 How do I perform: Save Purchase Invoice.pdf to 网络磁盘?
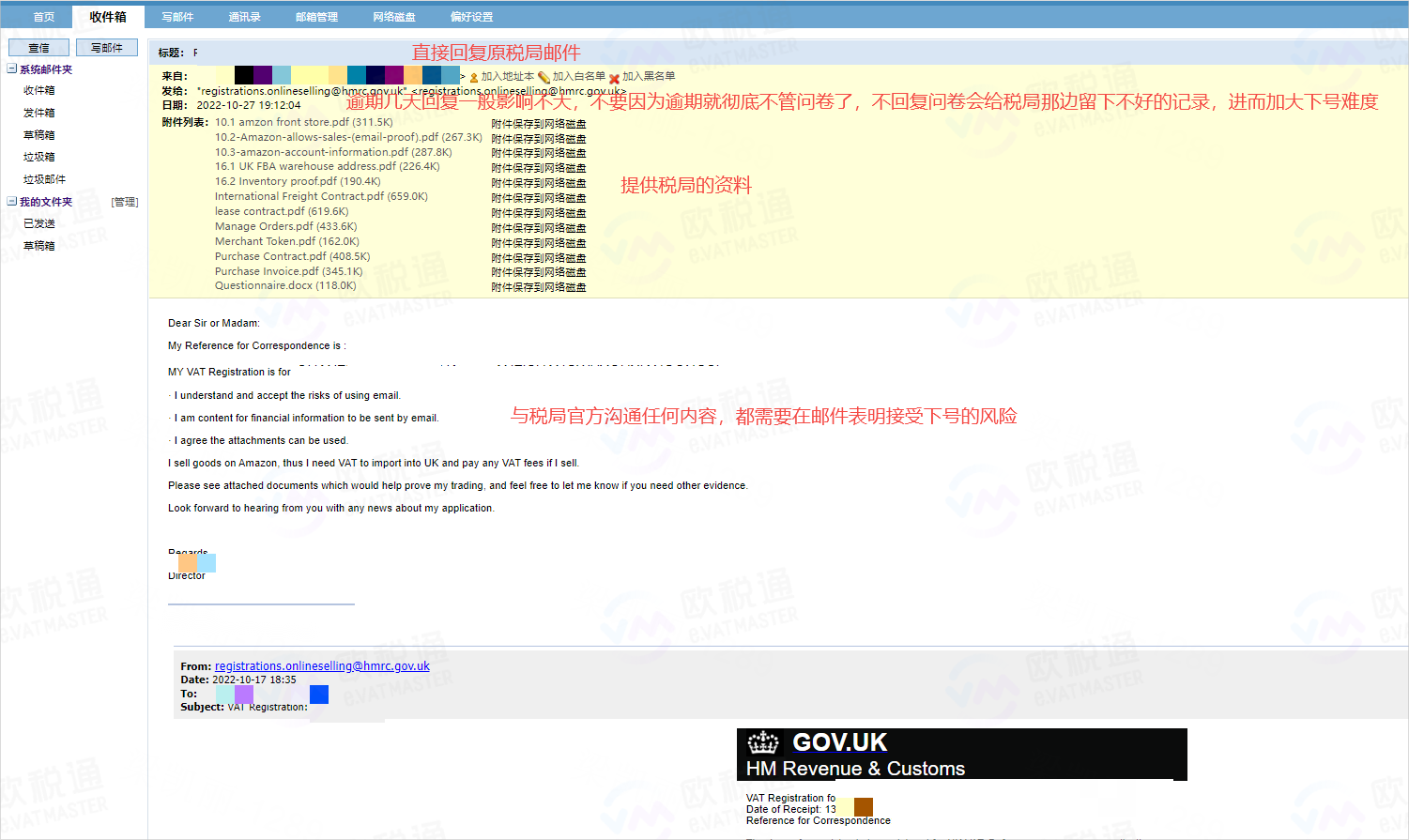point(539,272)
